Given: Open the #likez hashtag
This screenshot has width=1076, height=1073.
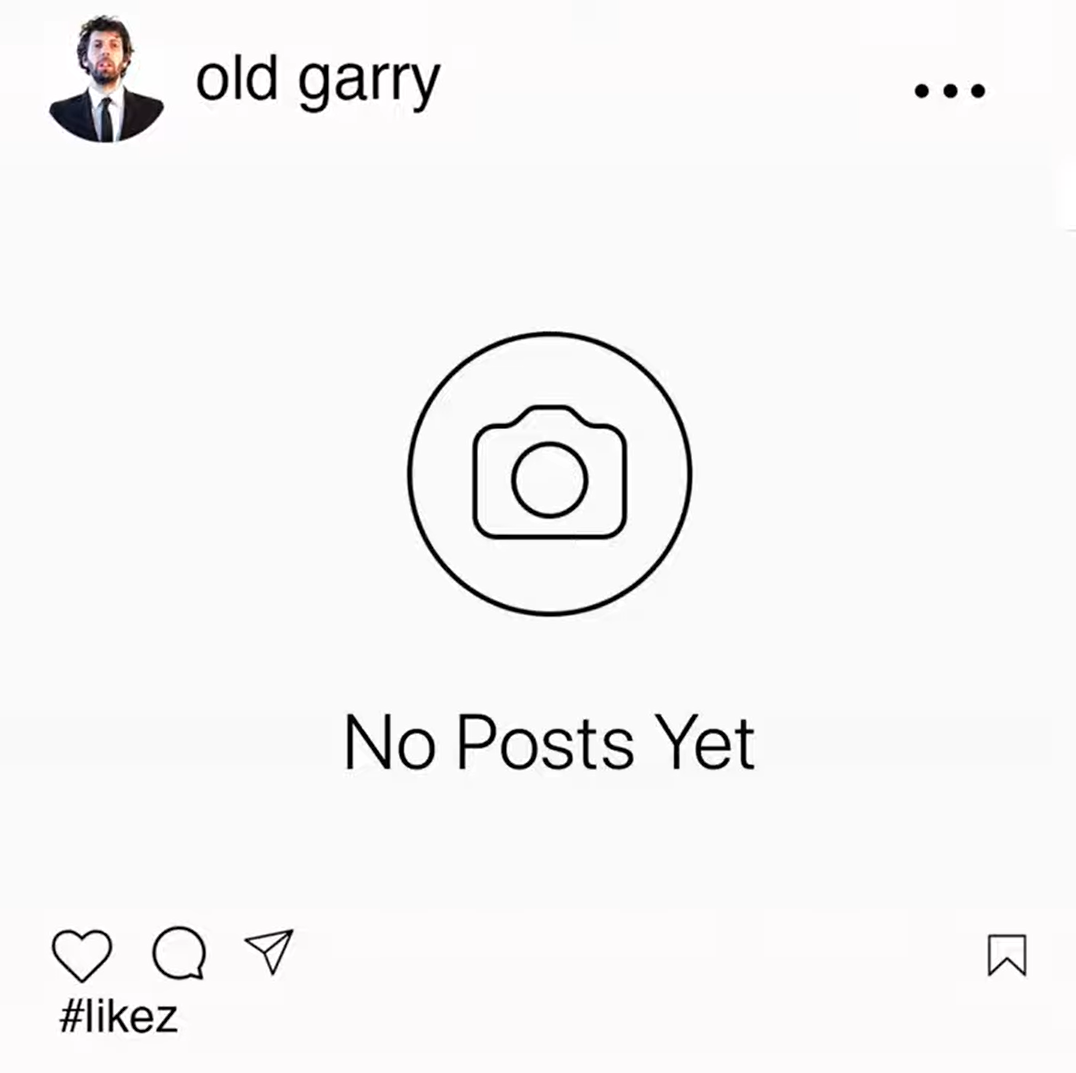Looking at the screenshot, I should pyautogui.click(x=119, y=1016).
